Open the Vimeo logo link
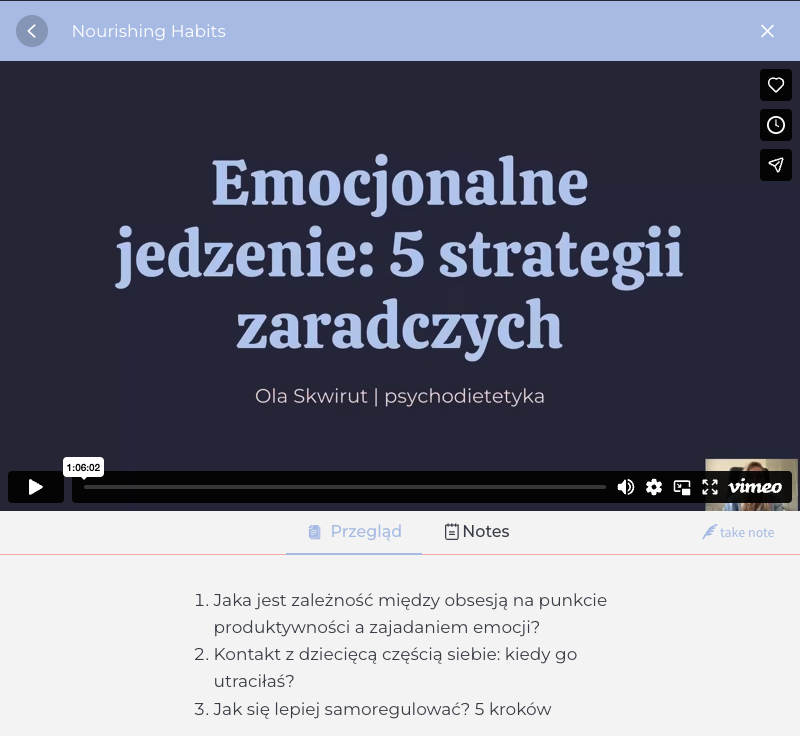The width and height of the screenshot is (800, 736). [755, 487]
